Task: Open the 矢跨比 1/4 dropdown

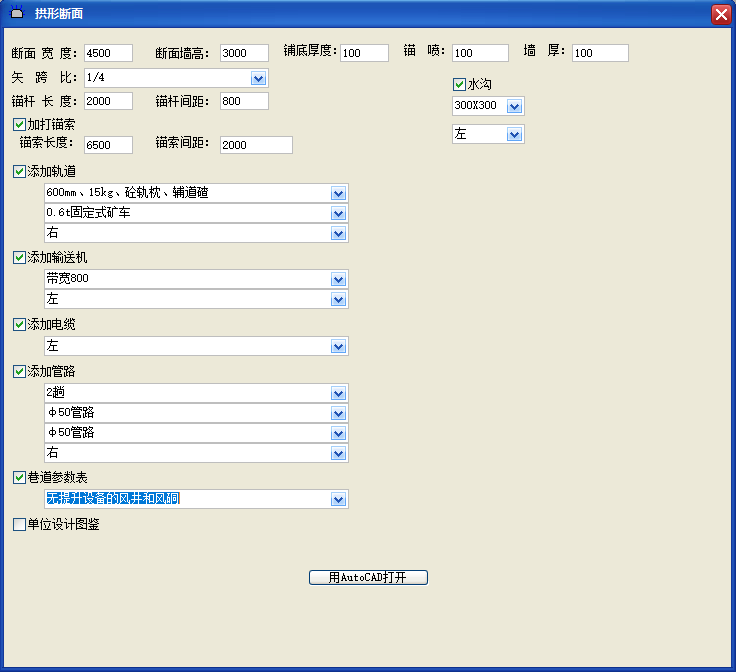Action: pos(258,78)
